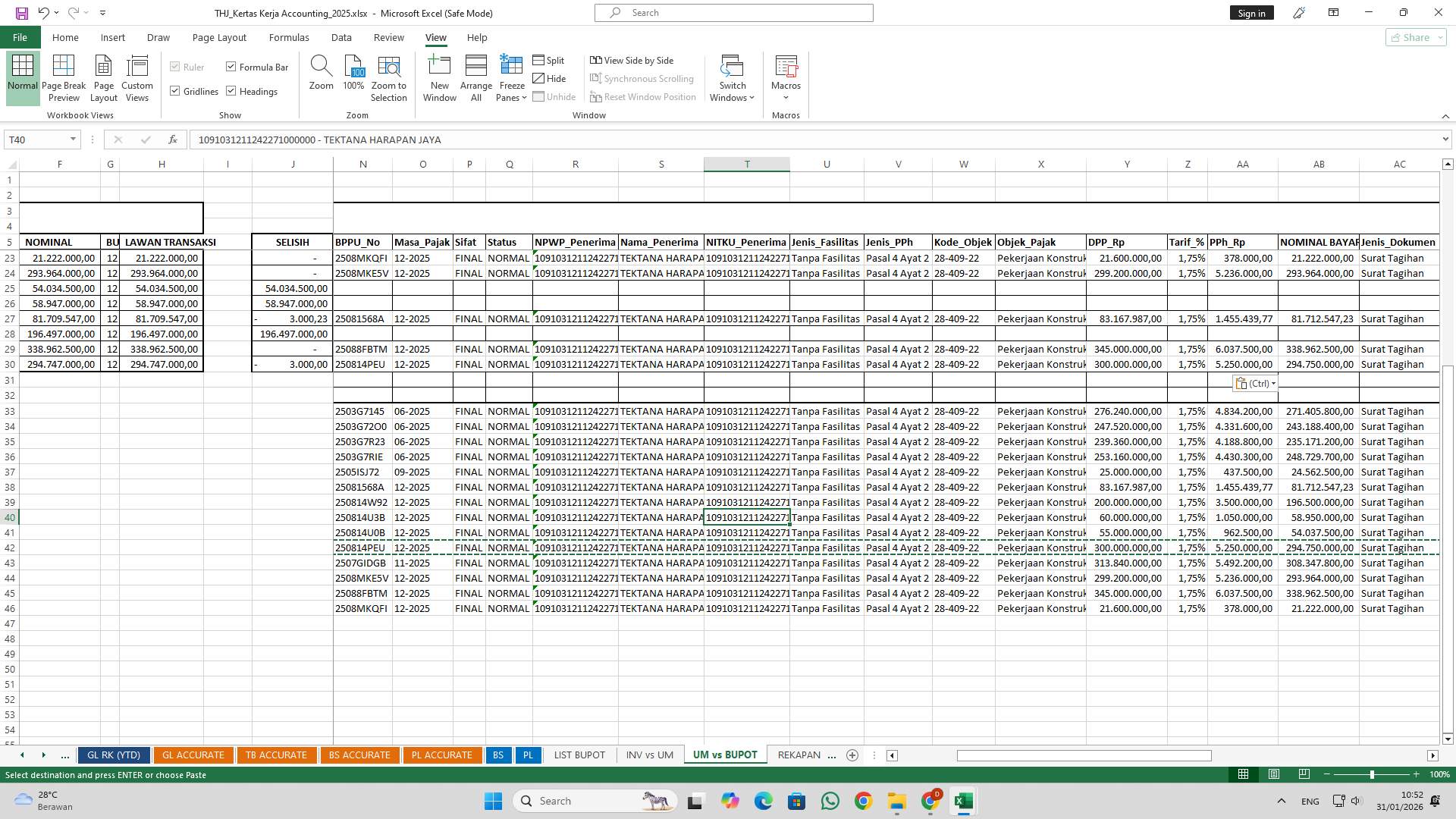Click Zoom to Selection
Screen dimensions: 1456x819
(x=388, y=76)
